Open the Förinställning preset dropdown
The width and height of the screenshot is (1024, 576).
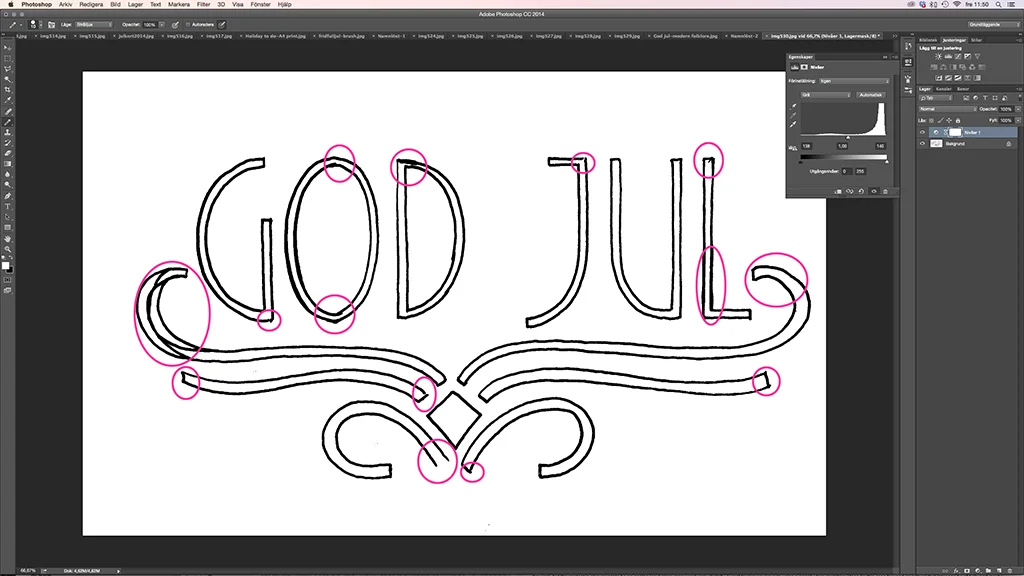[854, 81]
